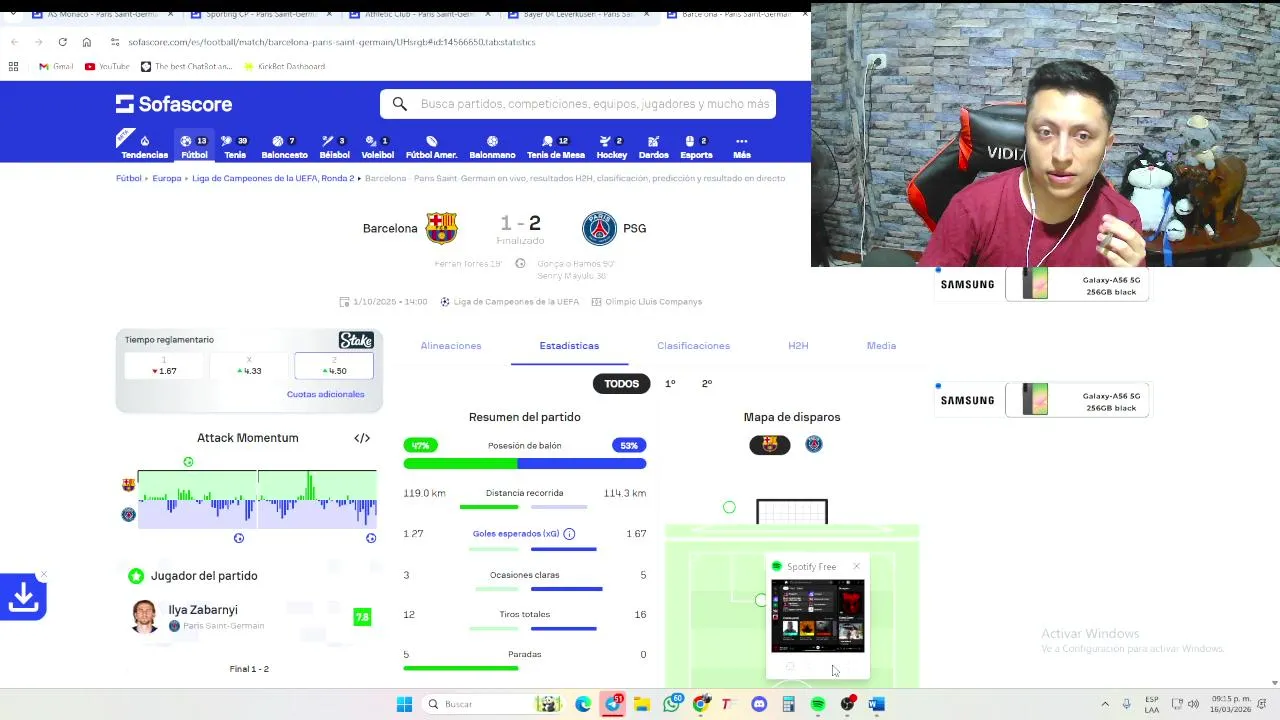Select the 2º half filter
1280x720 pixels.
click(706, 384)
